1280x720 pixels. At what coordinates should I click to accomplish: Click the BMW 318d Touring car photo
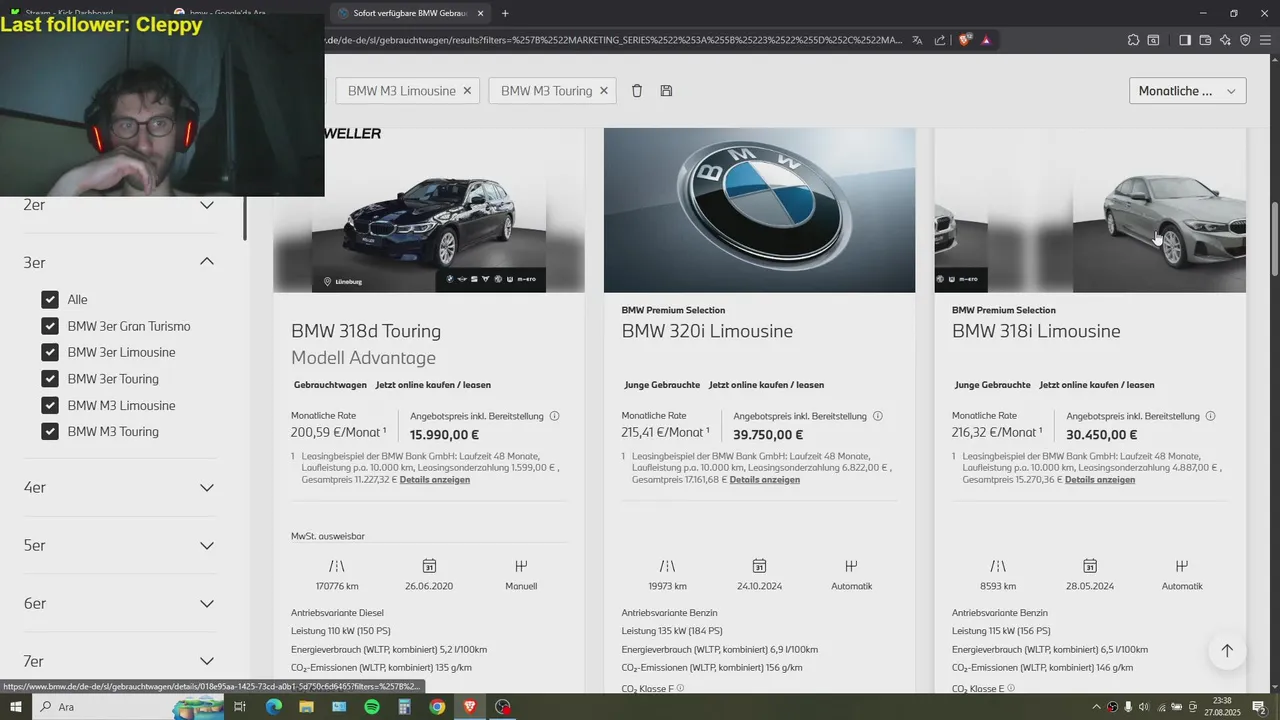[429, 226]
